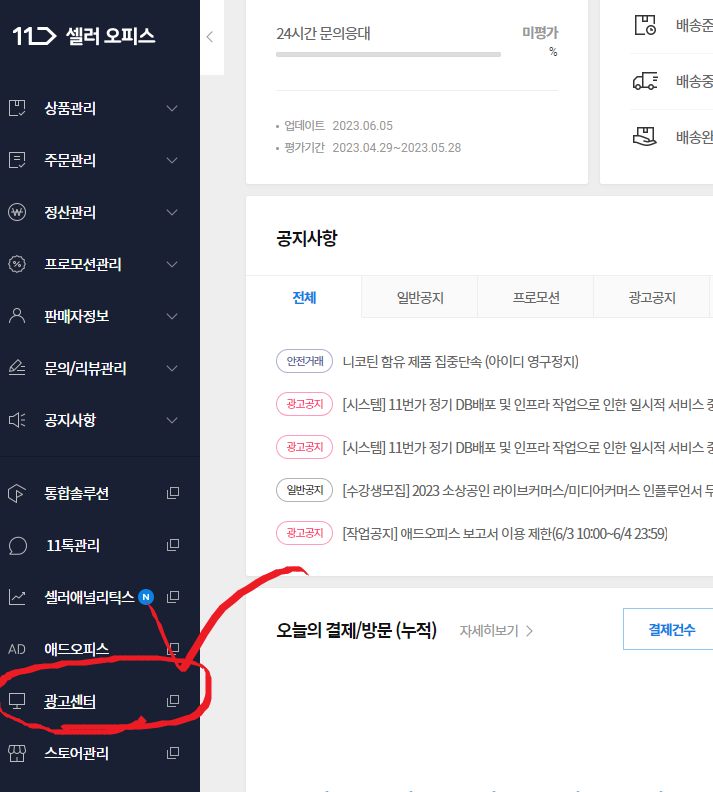
Task: Click the chevron next to 자세히보기
Action: pos(529,631)
